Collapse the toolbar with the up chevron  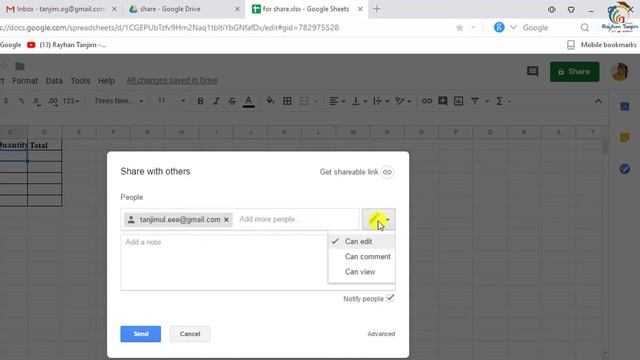tap(598, 101)
